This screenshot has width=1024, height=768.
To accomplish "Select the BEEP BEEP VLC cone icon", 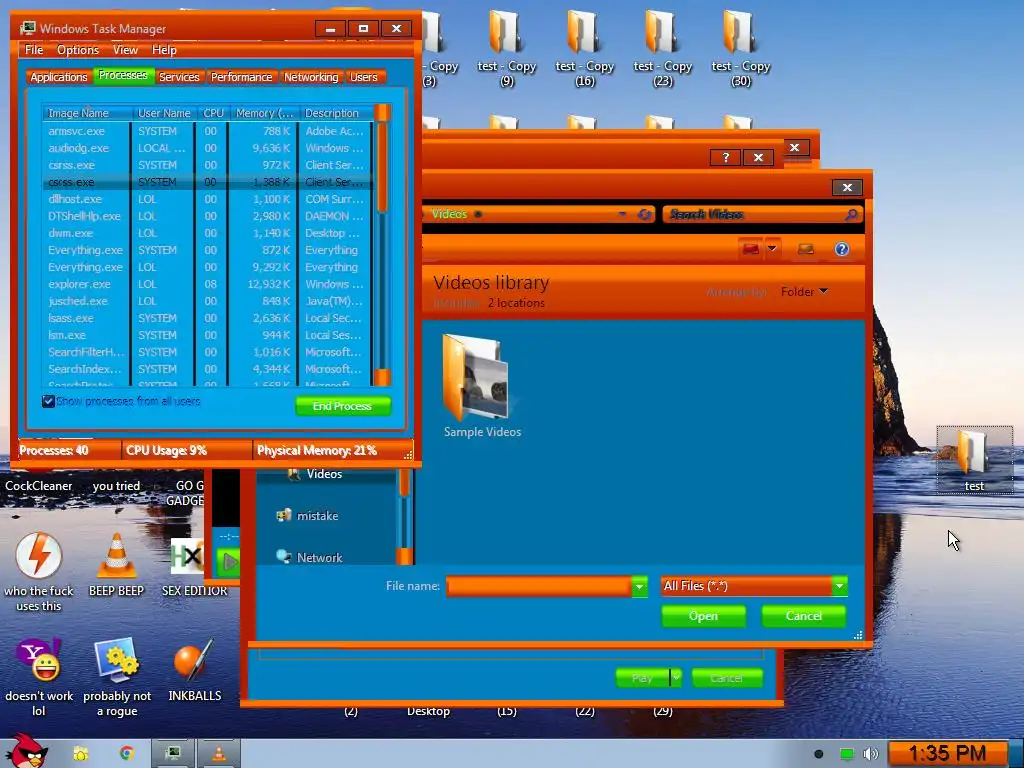I will [116, 564].
